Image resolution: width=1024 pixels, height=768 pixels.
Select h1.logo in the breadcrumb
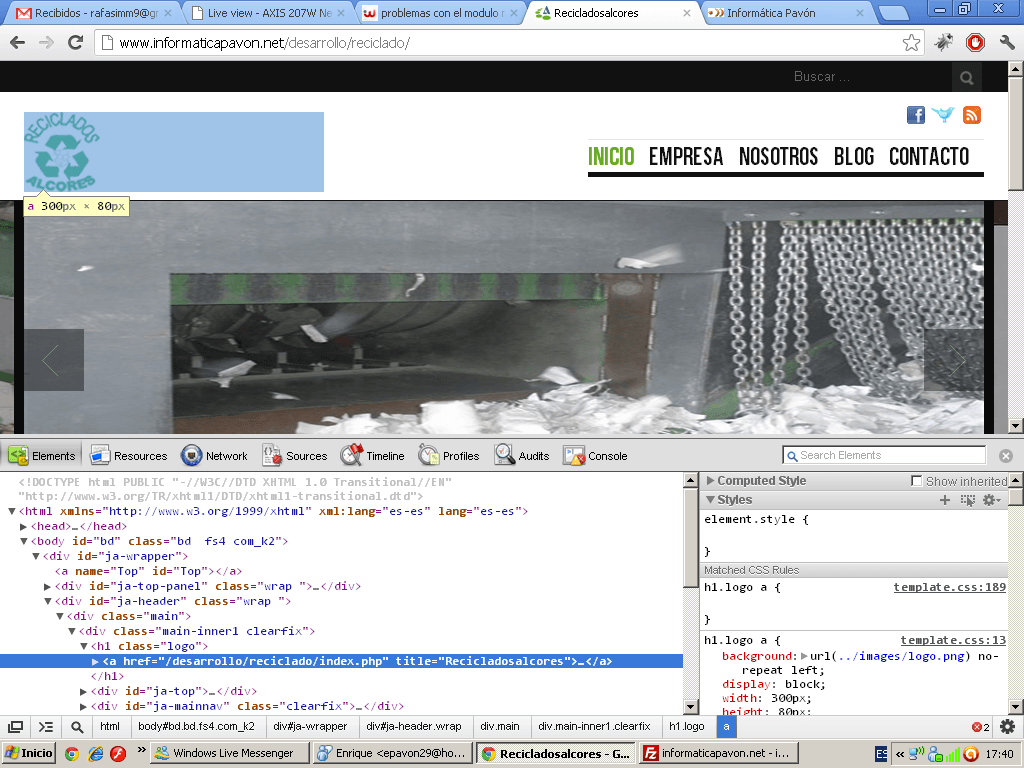point(686,726)
